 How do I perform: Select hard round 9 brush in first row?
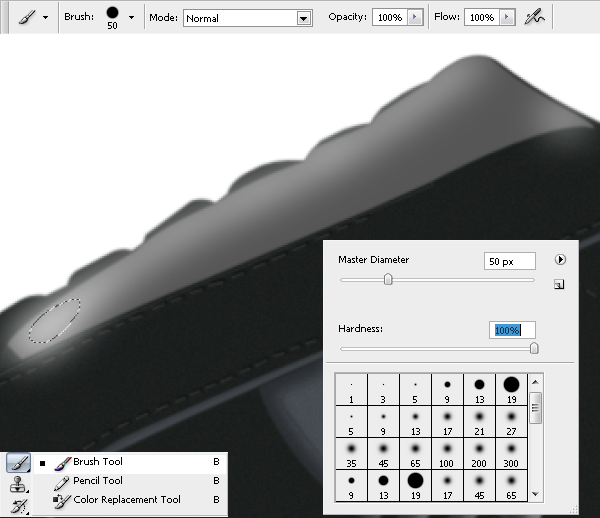click(447, 390)
